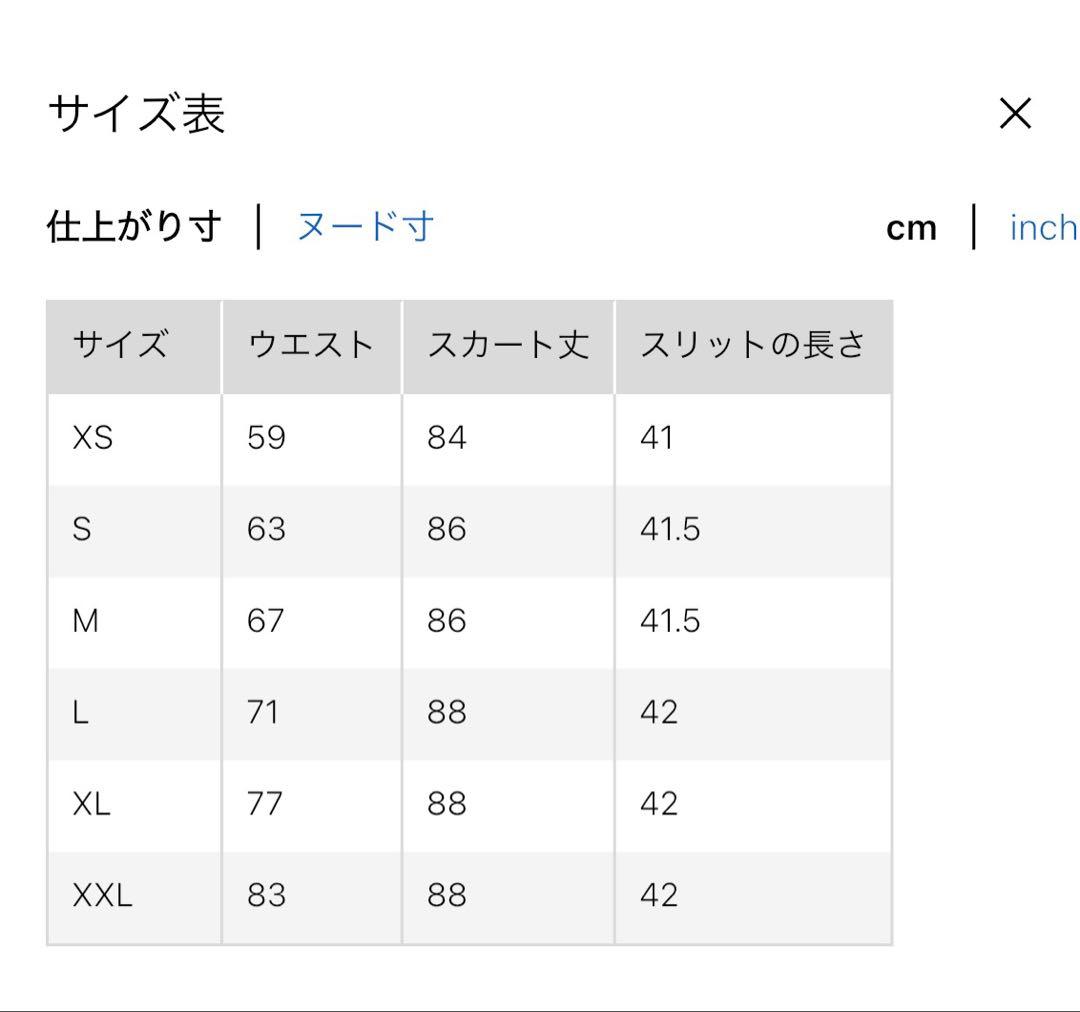Close the size chart dialog

coord(1015,114)
